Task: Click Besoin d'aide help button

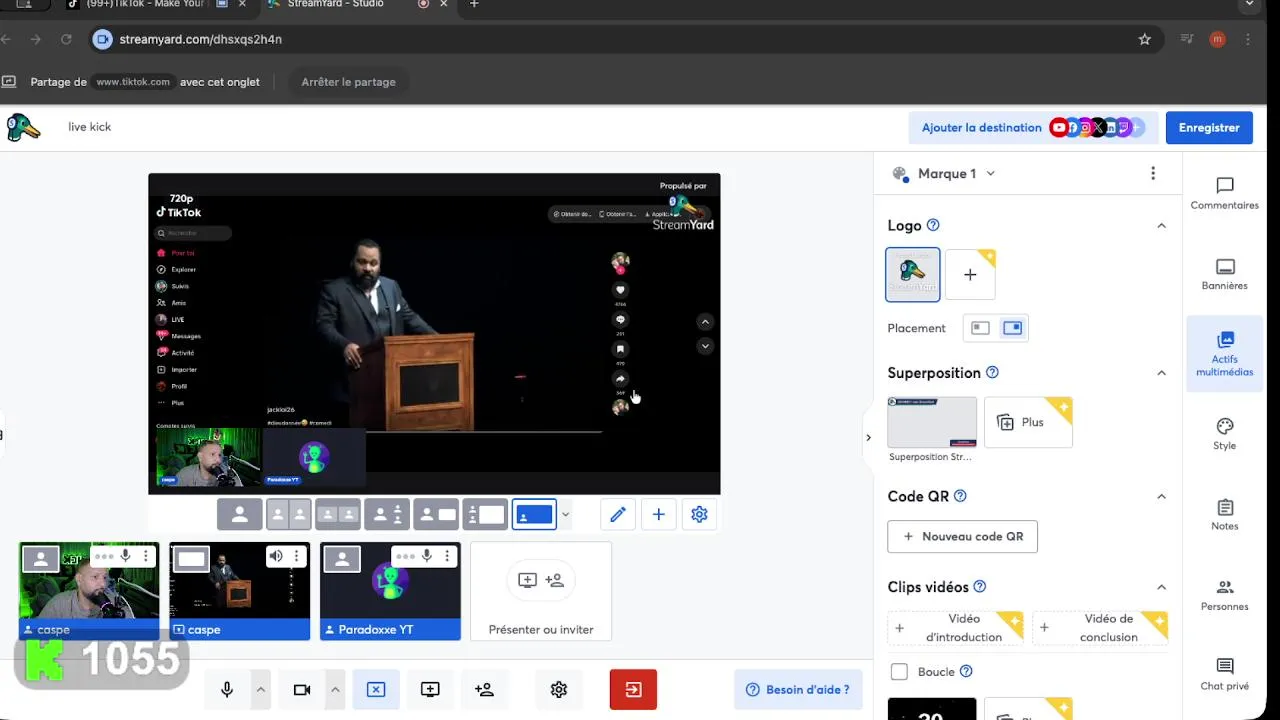Action: click(x=798, y=690)
